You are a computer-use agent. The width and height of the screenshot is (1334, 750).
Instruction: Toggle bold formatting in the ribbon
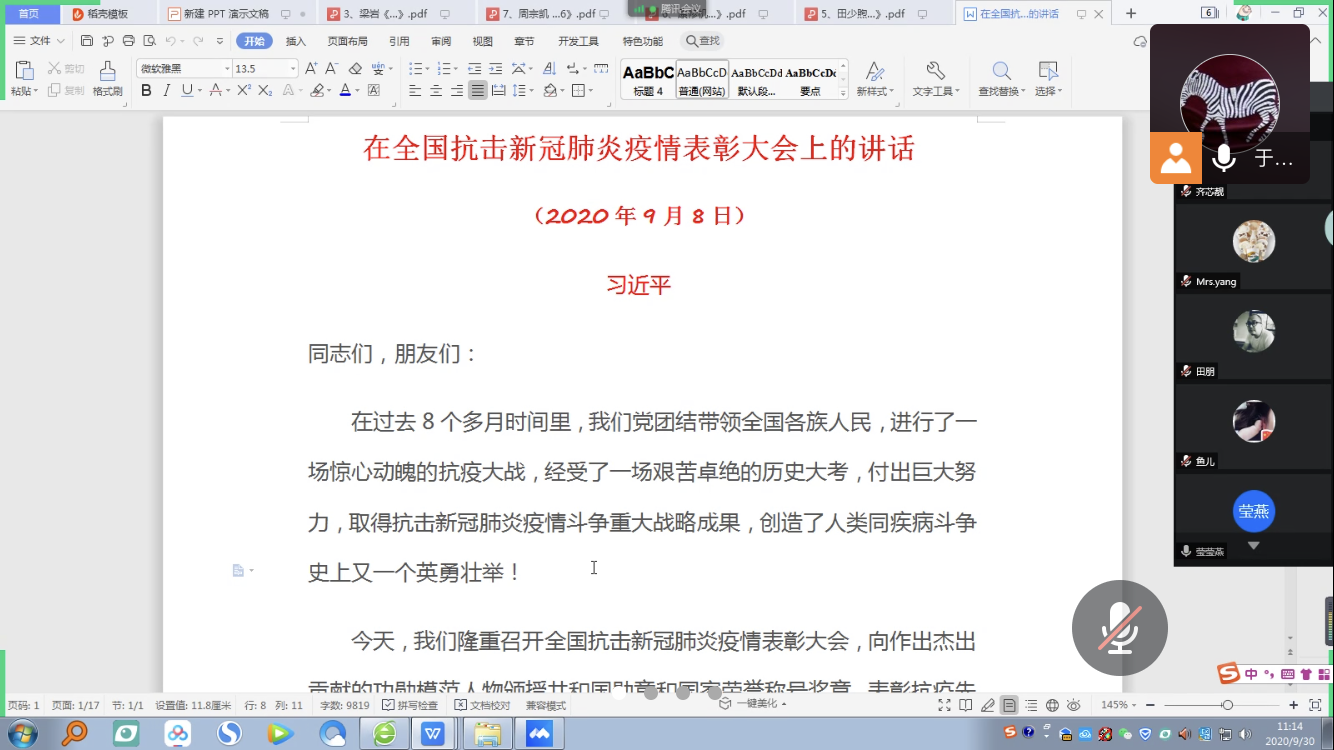[146, 90]
